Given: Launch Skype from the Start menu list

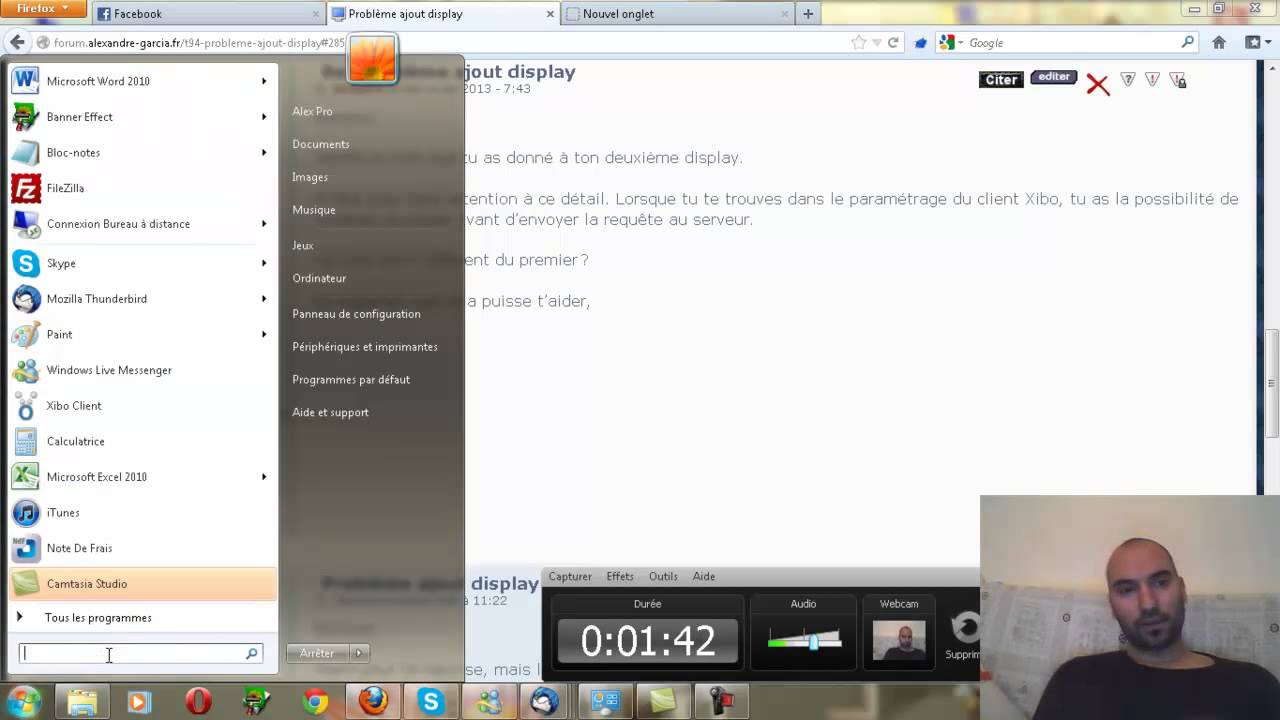Looking at the screenshot, I should 142,263.
